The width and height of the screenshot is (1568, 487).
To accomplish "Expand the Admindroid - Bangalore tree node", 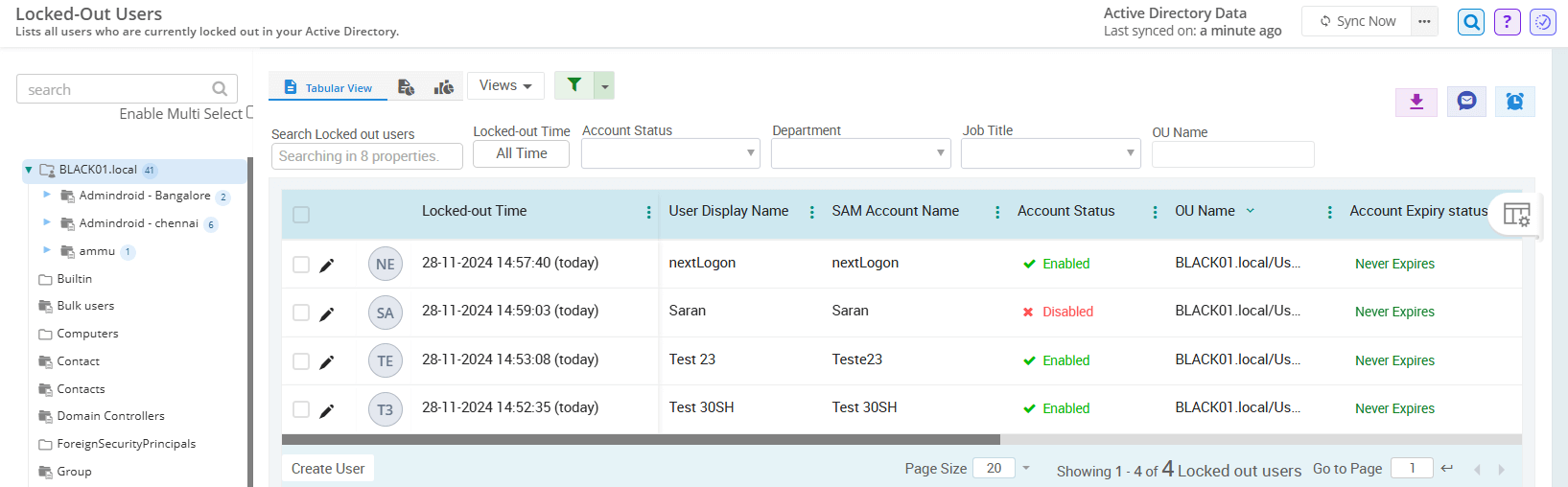I will [47, 195].
